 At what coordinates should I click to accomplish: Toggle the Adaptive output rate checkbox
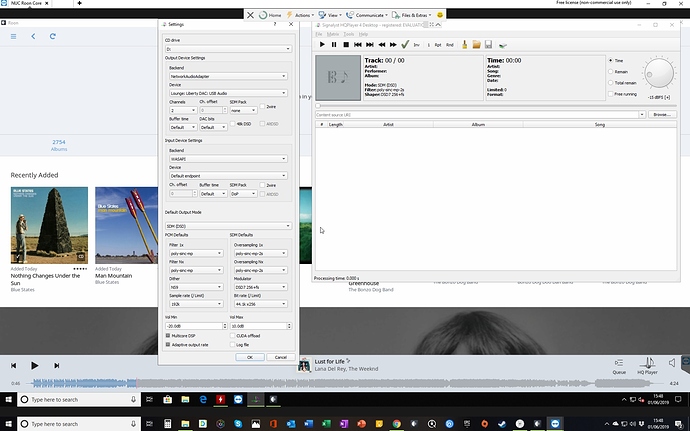[x=168, y=345]
